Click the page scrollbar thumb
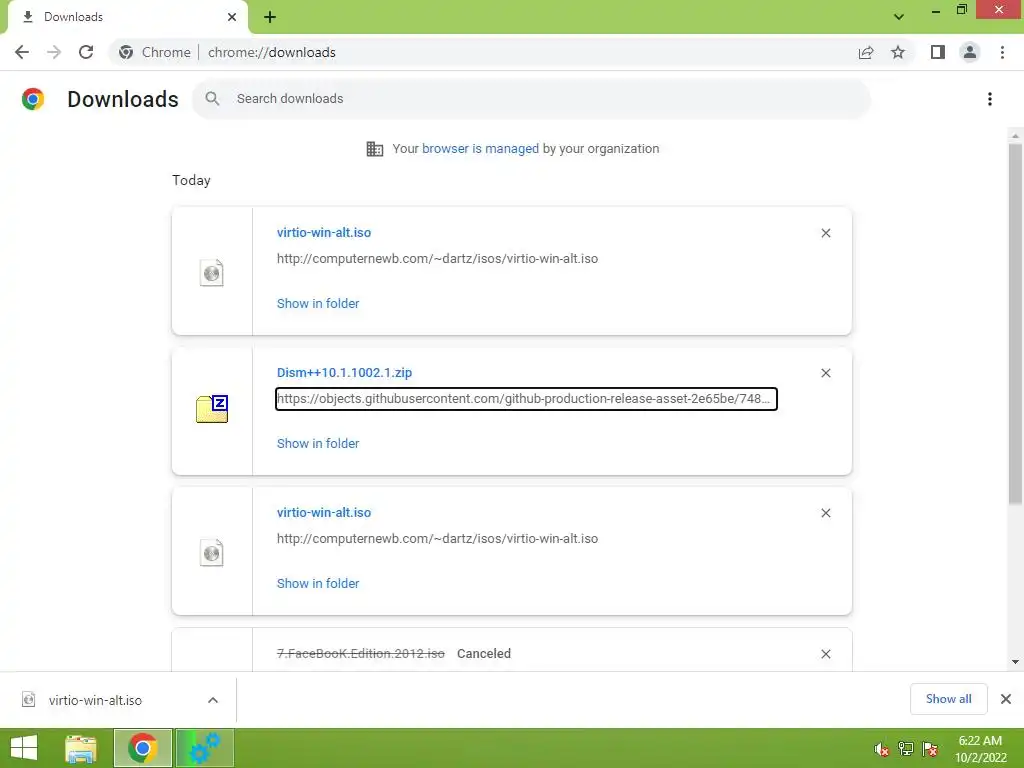The height and width of the screenshot is (768, 1024). click(x=1015, y=323)
